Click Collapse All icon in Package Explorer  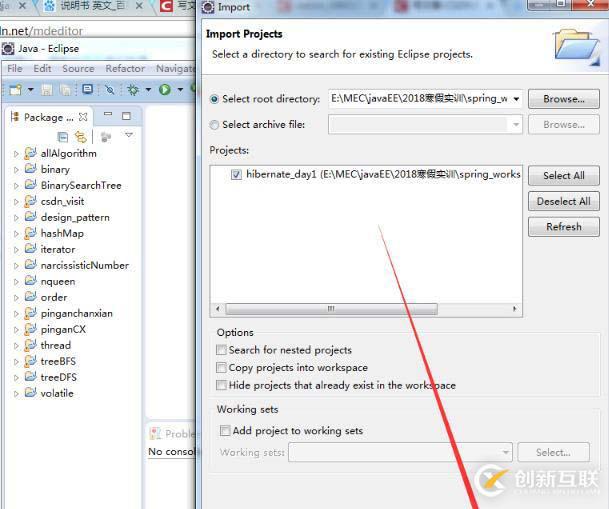pos(63,137)
